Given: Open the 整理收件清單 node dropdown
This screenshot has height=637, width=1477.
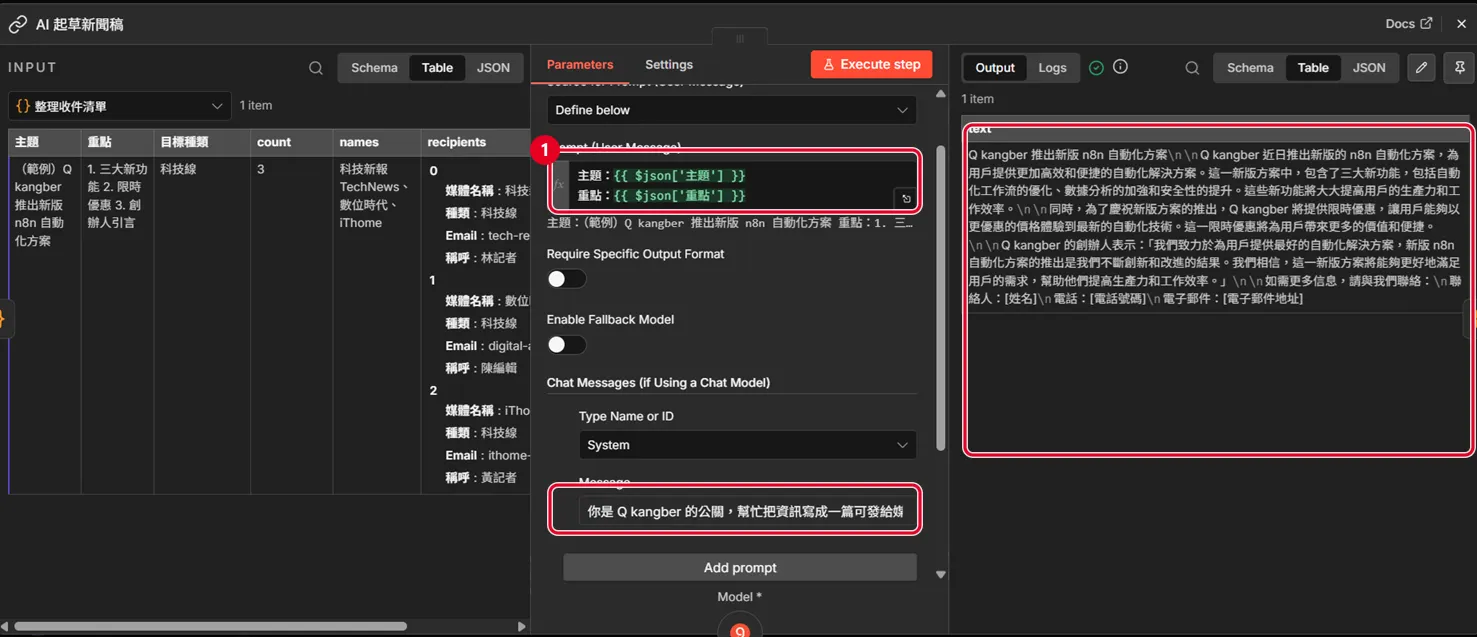Looking at the screenshot, I should [x=120, y=106].
